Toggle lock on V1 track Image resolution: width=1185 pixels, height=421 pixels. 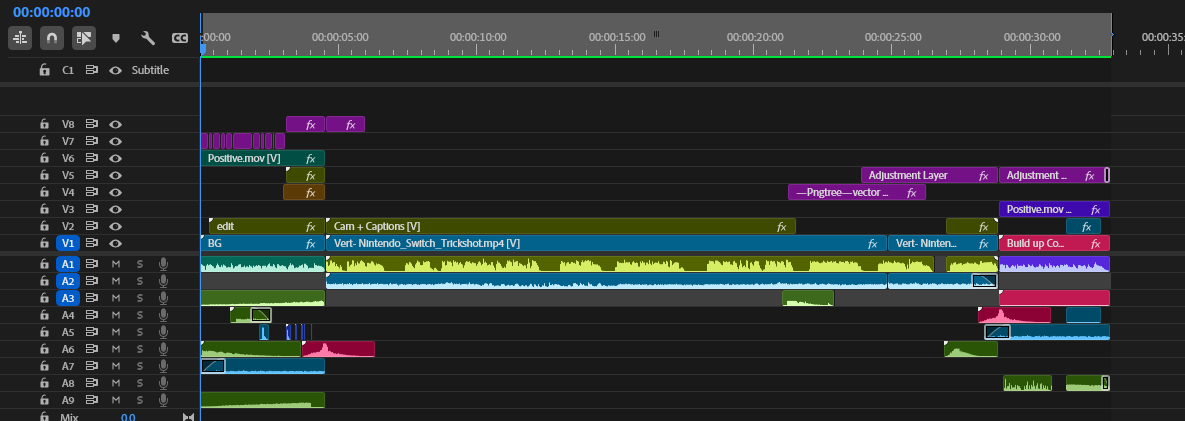[x=45, y=243]
